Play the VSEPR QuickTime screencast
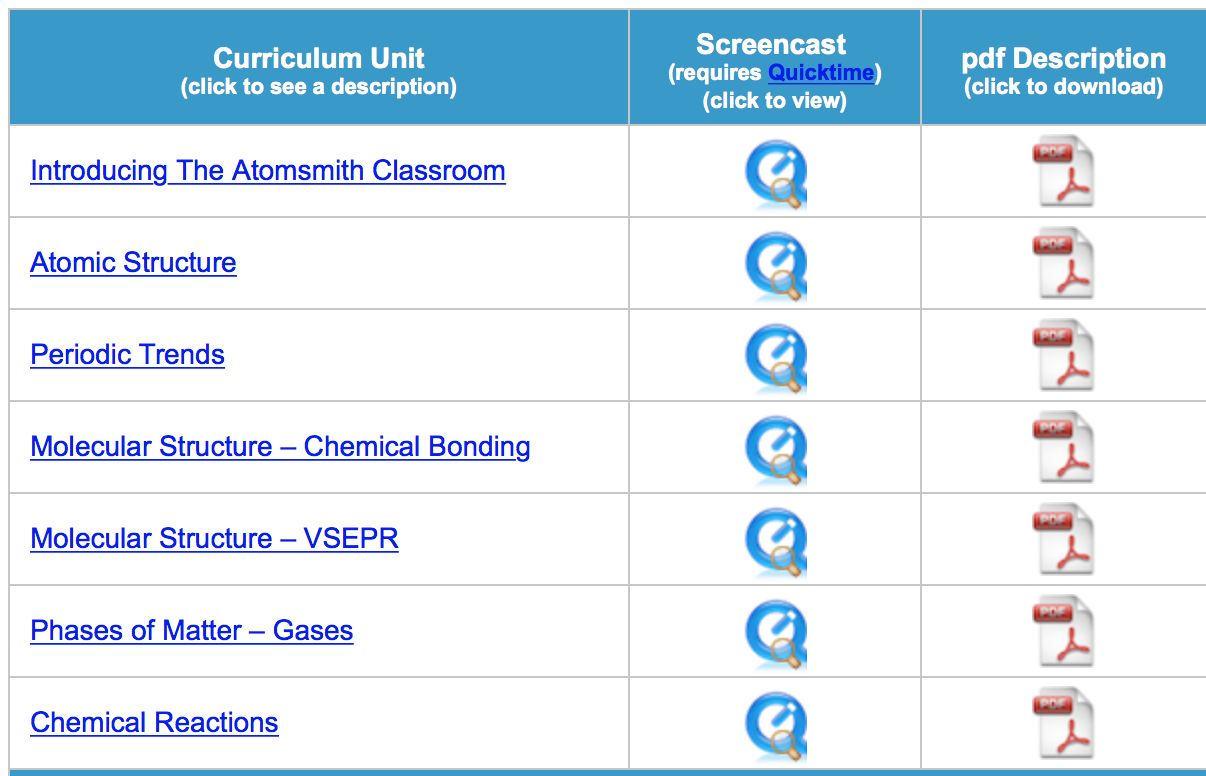 click(775, 544)
